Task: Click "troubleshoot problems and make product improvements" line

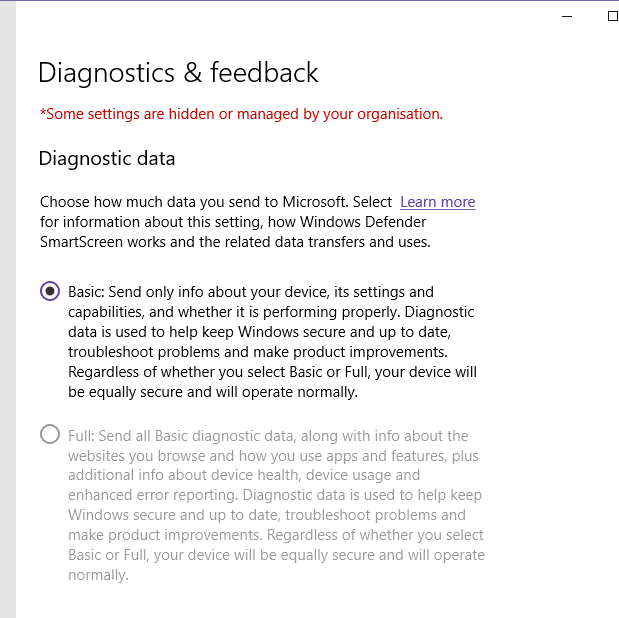Action: pos(259,352)
